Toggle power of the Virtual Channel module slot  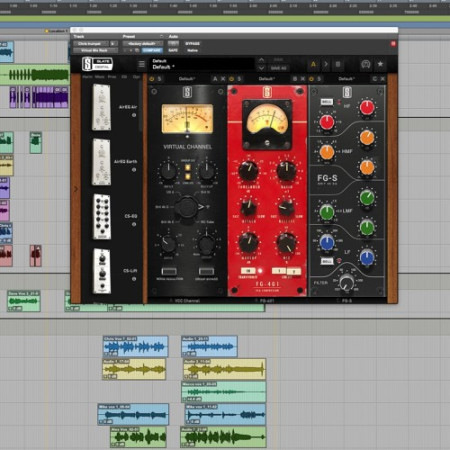[152, 79]
